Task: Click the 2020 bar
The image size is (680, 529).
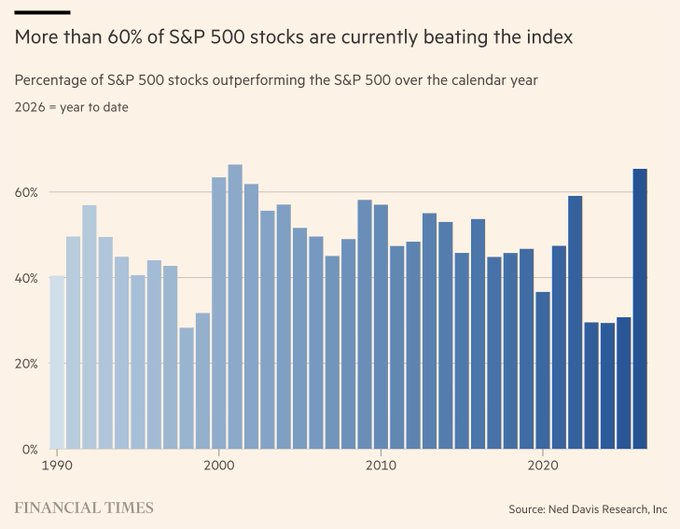Action: (543, 370)
